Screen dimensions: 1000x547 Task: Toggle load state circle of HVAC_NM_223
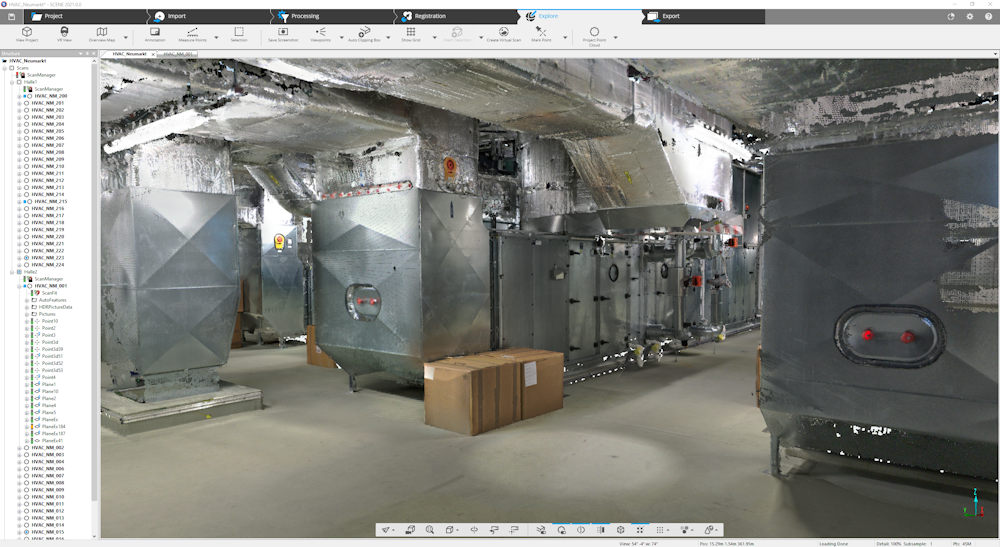26,257
